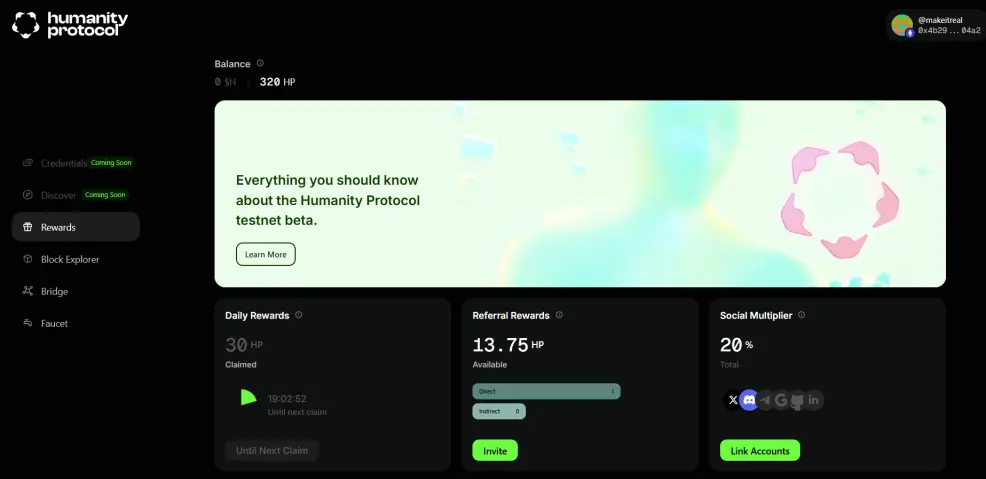
Task: Click the disabled Until Next Claim button
Action: [272, 451]
